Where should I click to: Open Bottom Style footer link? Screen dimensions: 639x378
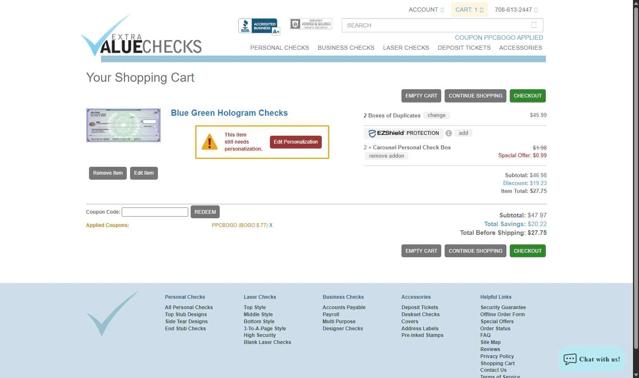259,321
